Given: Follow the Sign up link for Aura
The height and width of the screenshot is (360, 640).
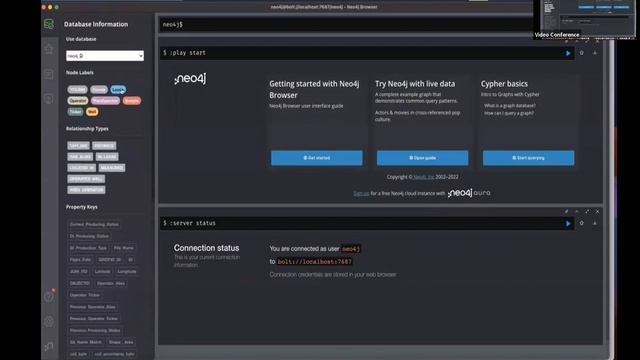Looking at the screenshot, I should click(x=361, y=193).
